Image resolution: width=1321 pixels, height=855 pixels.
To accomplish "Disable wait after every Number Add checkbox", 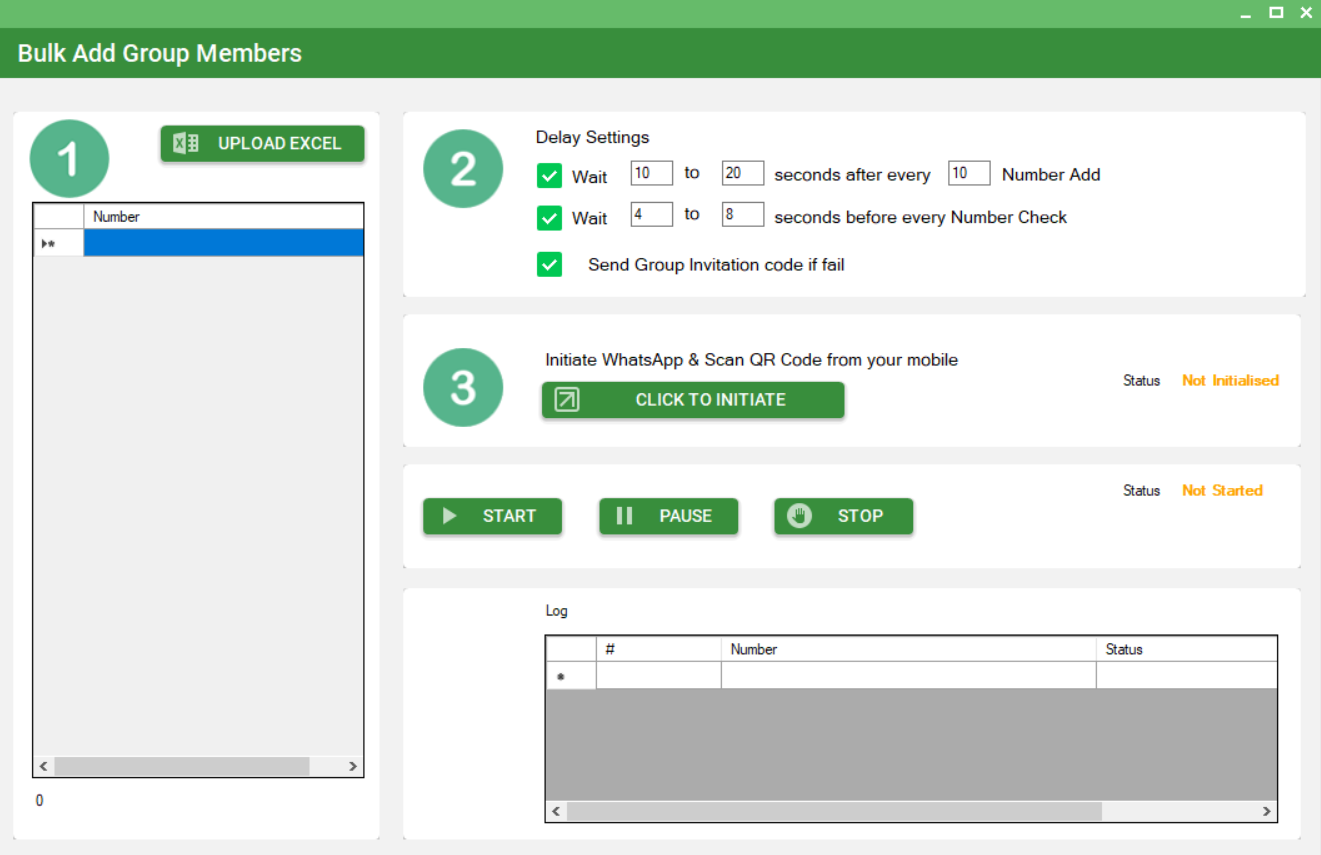I will click(549, 176).
